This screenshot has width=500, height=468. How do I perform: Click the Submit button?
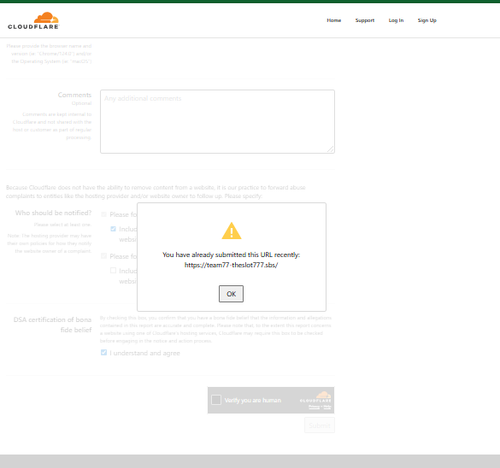[319, 425]
